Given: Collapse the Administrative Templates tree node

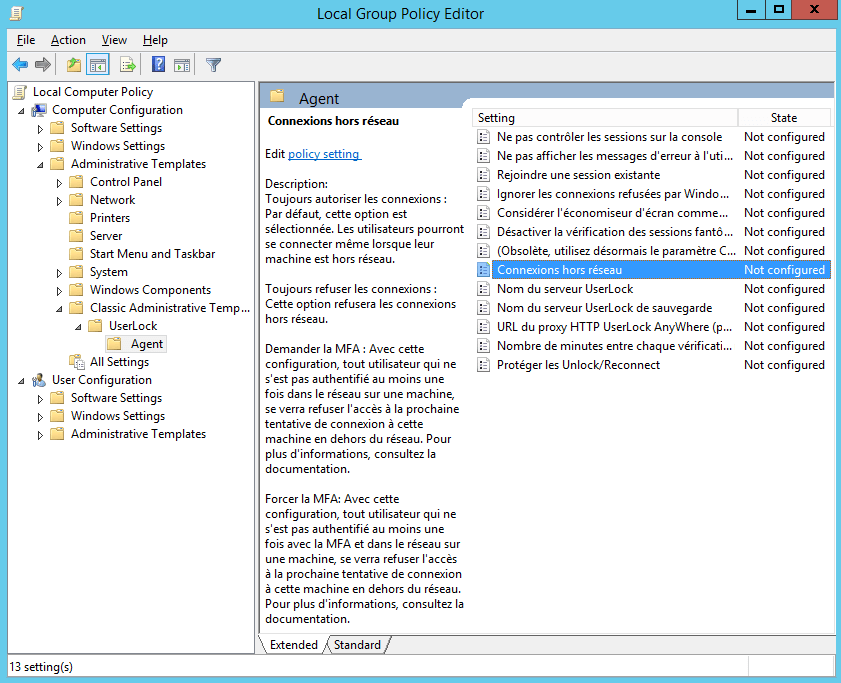Looking at the screenshot, I should click(x=41, y=164).
